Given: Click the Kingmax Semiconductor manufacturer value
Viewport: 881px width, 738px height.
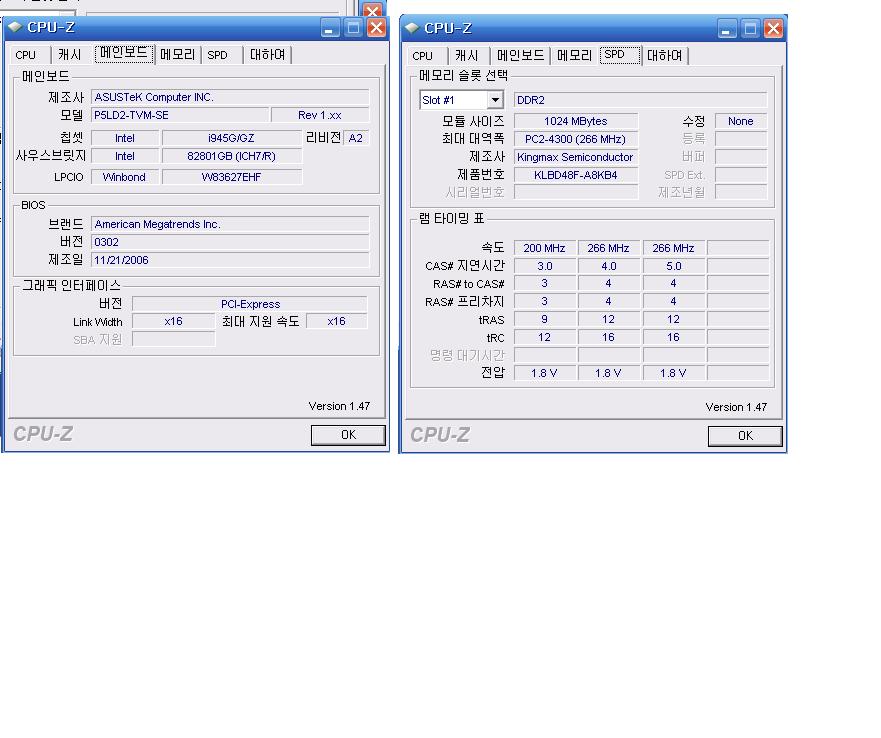Looking at the screenshot, I should (576, 157).
